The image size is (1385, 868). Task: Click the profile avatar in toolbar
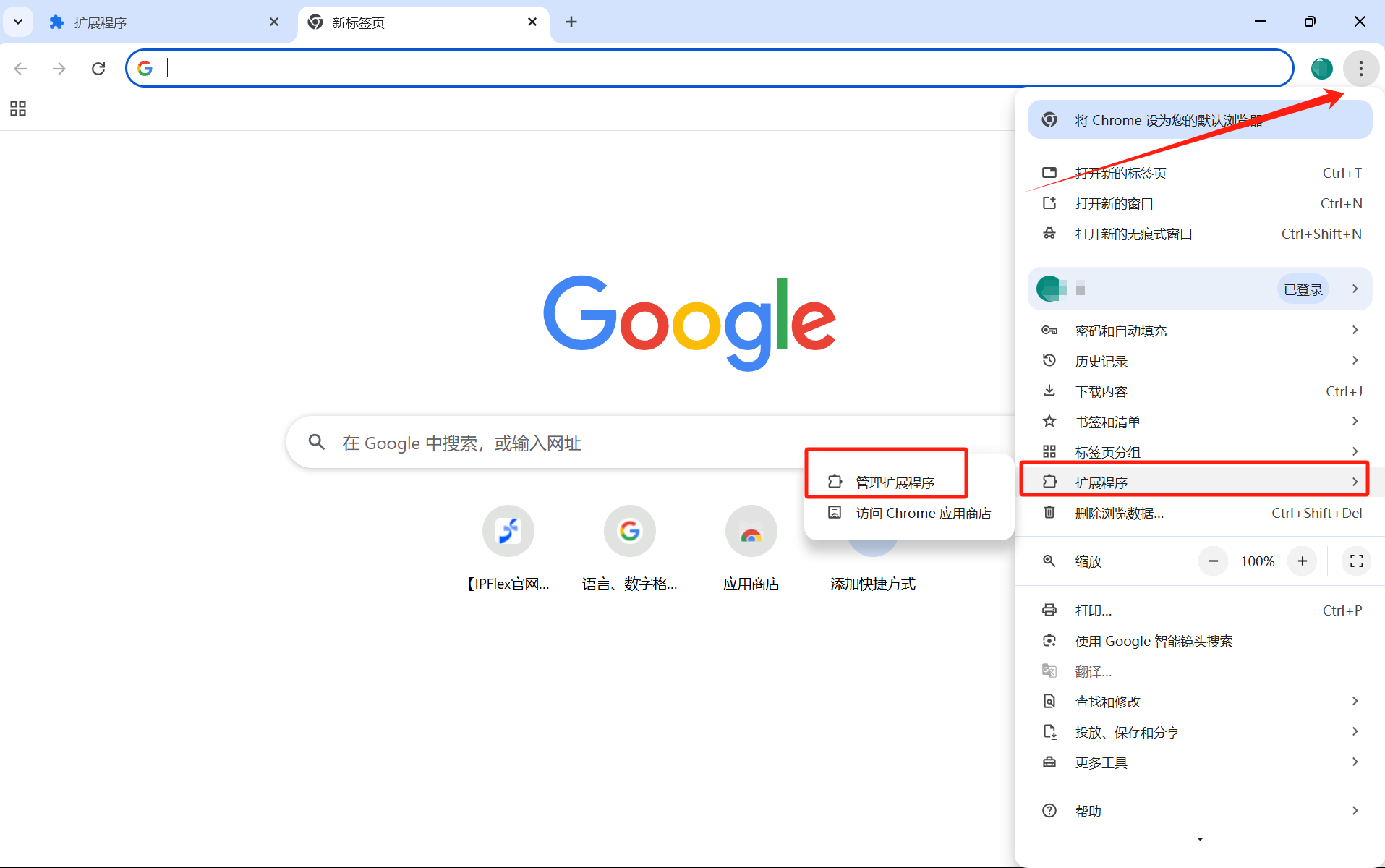click(1321, 68)
